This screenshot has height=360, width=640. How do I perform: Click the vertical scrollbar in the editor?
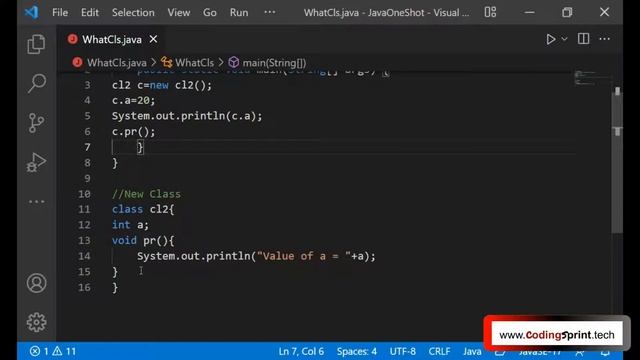617,163
